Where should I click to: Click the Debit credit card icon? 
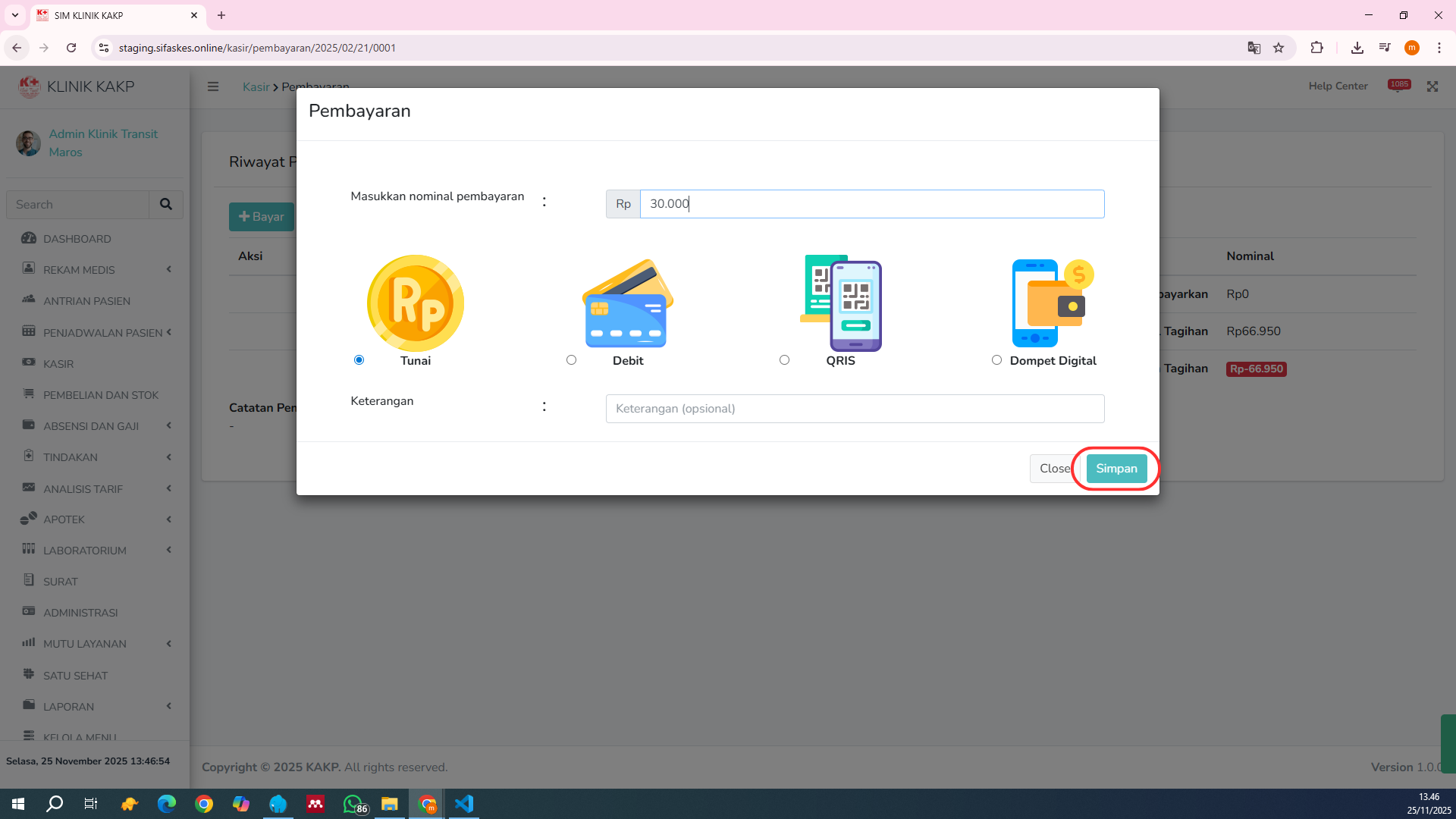(627, 303)
